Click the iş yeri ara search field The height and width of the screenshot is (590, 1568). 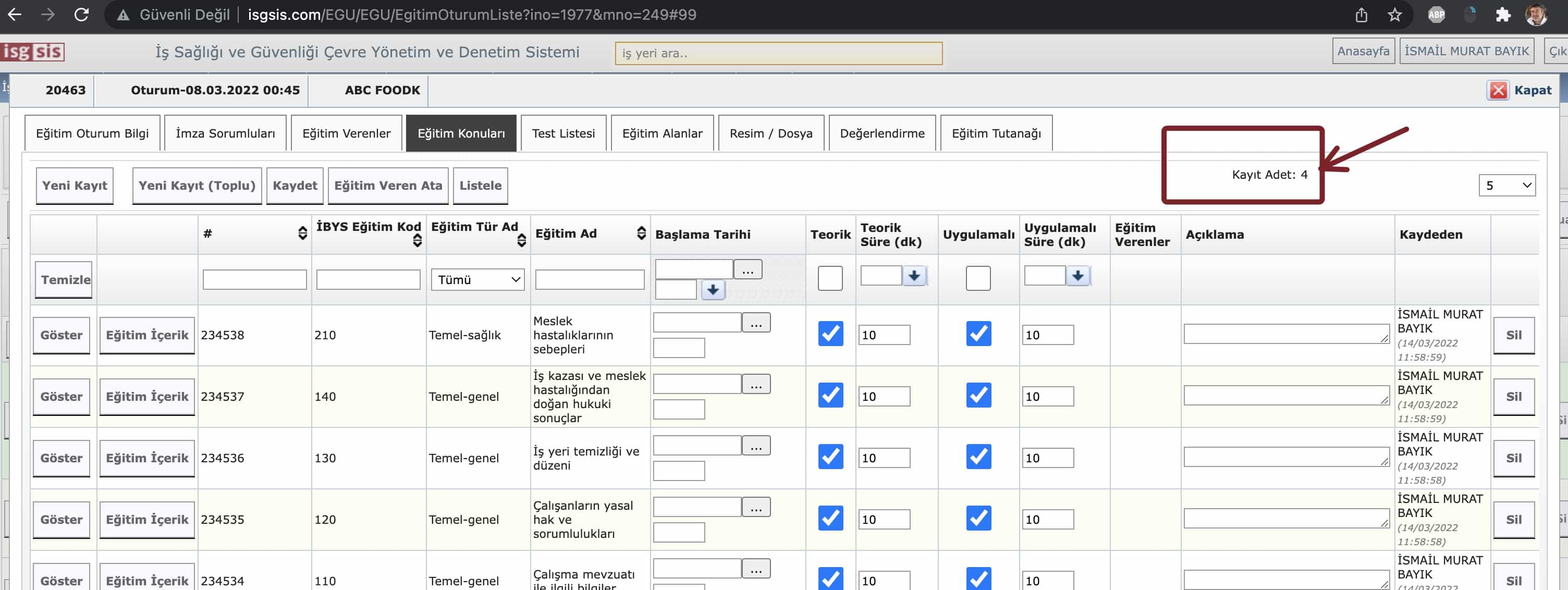(x=778, y=53)
